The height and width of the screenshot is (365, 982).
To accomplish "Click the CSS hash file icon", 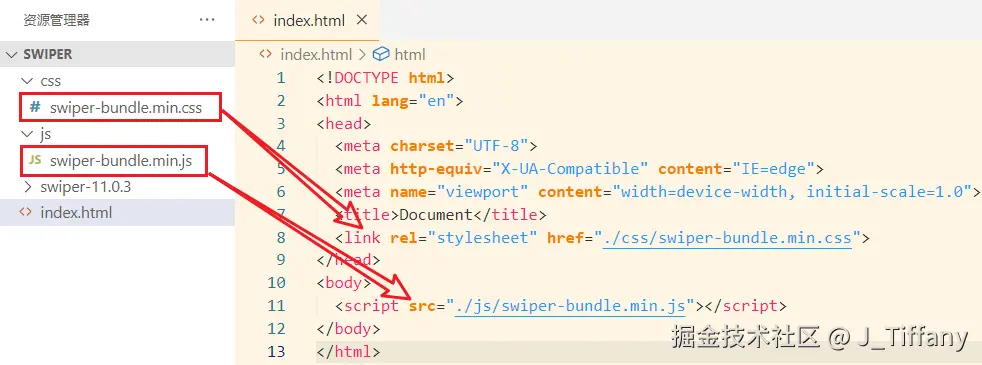I will [x=35, y=108].
